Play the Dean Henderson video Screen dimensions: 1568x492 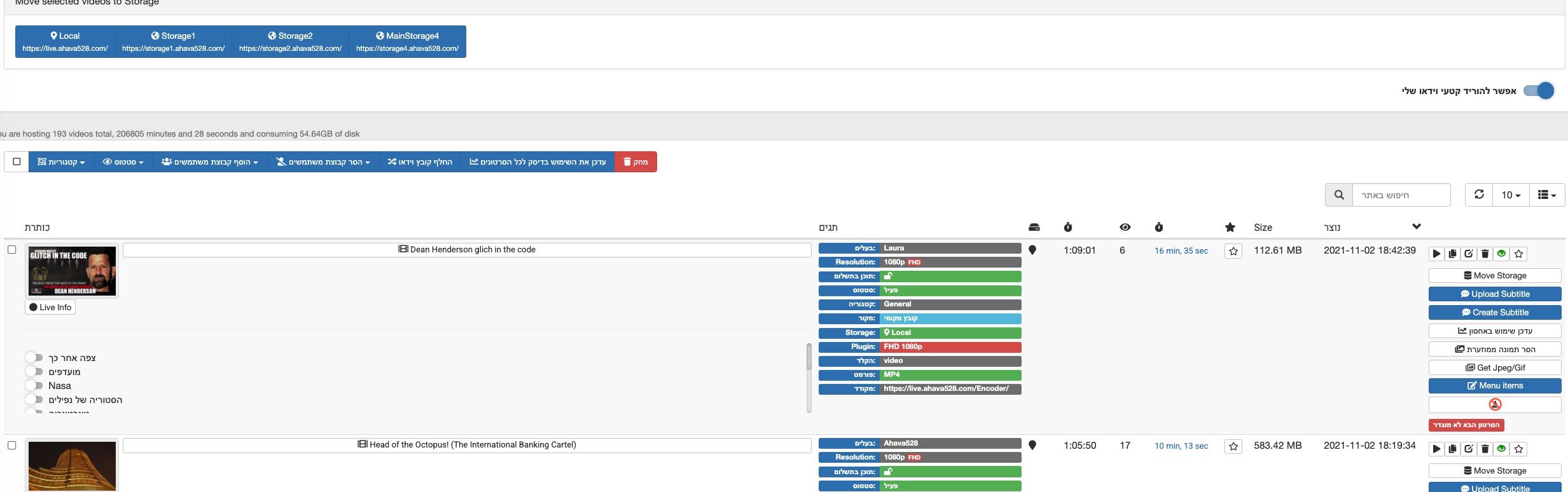point(1436,254)
